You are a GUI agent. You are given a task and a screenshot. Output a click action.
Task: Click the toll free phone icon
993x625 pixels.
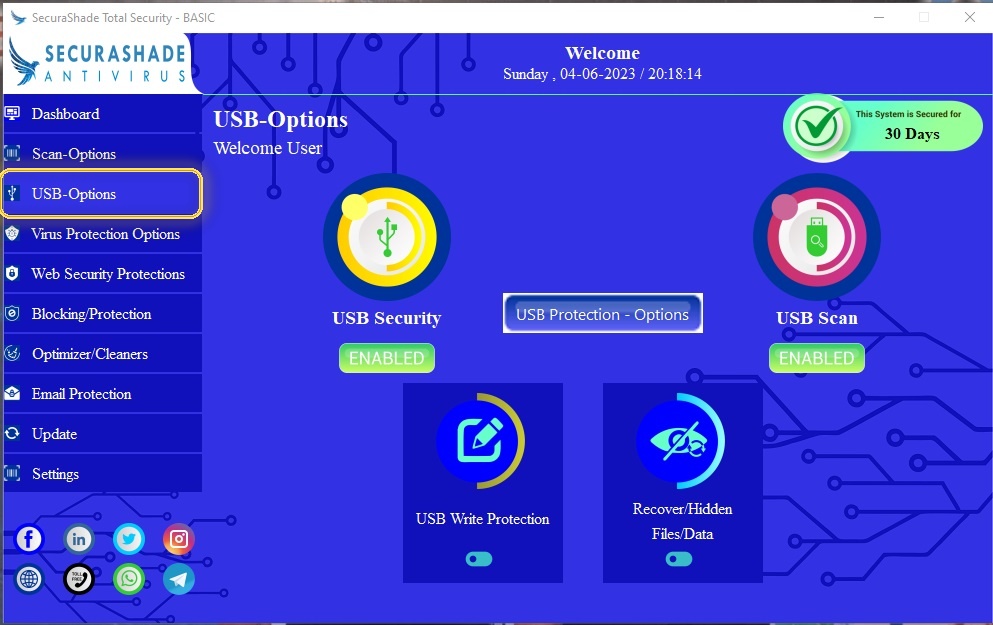[79, 579]
